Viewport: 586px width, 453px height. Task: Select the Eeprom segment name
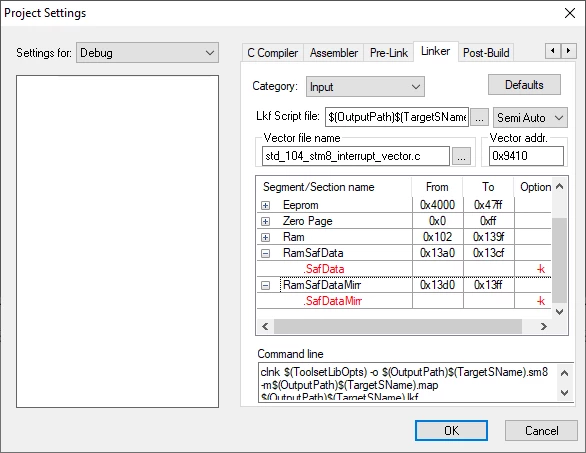[300, 205]
